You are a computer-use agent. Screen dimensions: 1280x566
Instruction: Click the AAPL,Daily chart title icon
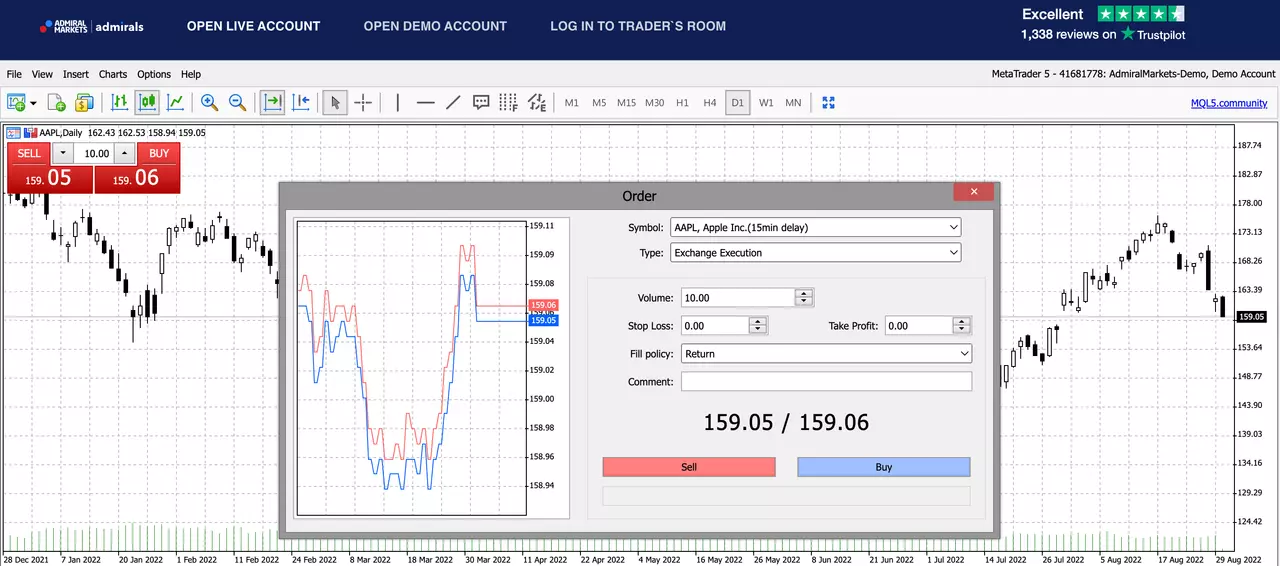tap(12, 132)
